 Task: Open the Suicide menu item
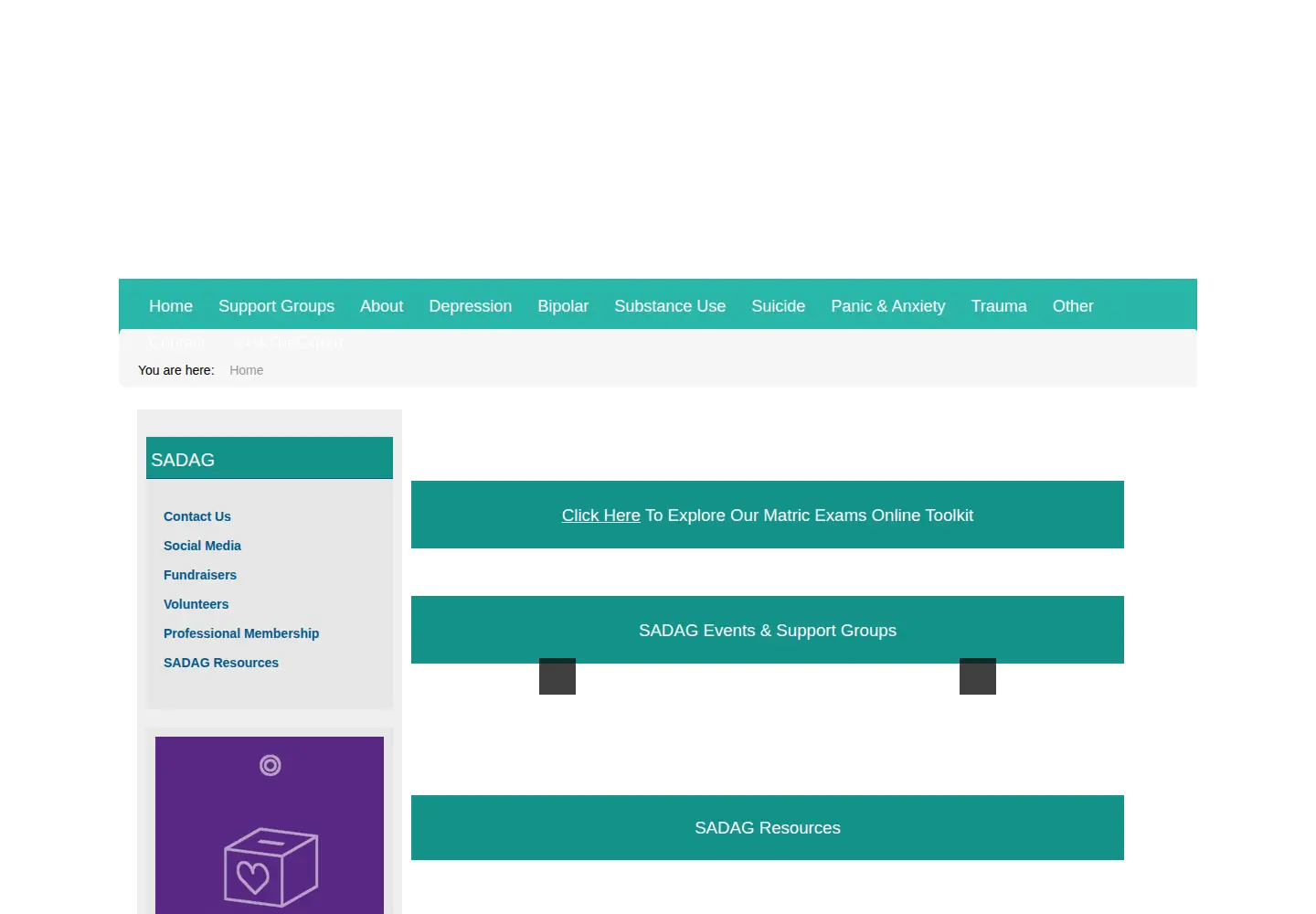tap(778, 306)
